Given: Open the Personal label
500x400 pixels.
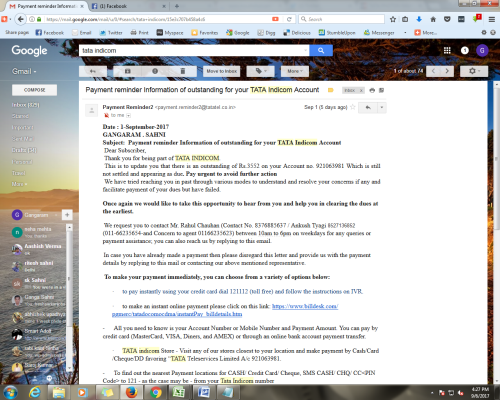Looking at the screenshot, I should [22, 162].
